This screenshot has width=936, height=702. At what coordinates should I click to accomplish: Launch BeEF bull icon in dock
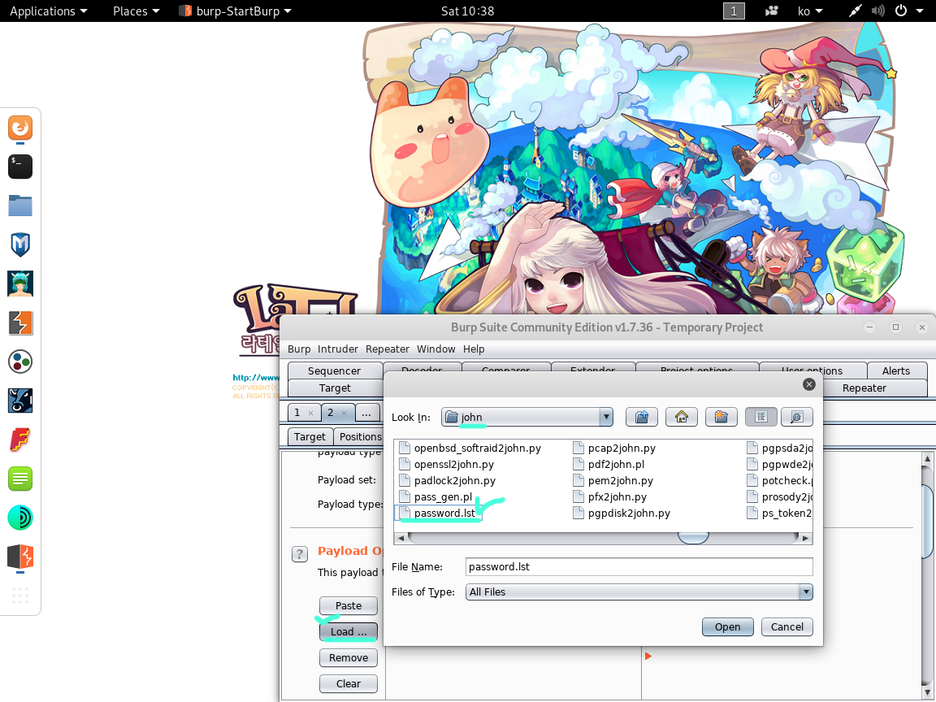(x=20, y=401)
